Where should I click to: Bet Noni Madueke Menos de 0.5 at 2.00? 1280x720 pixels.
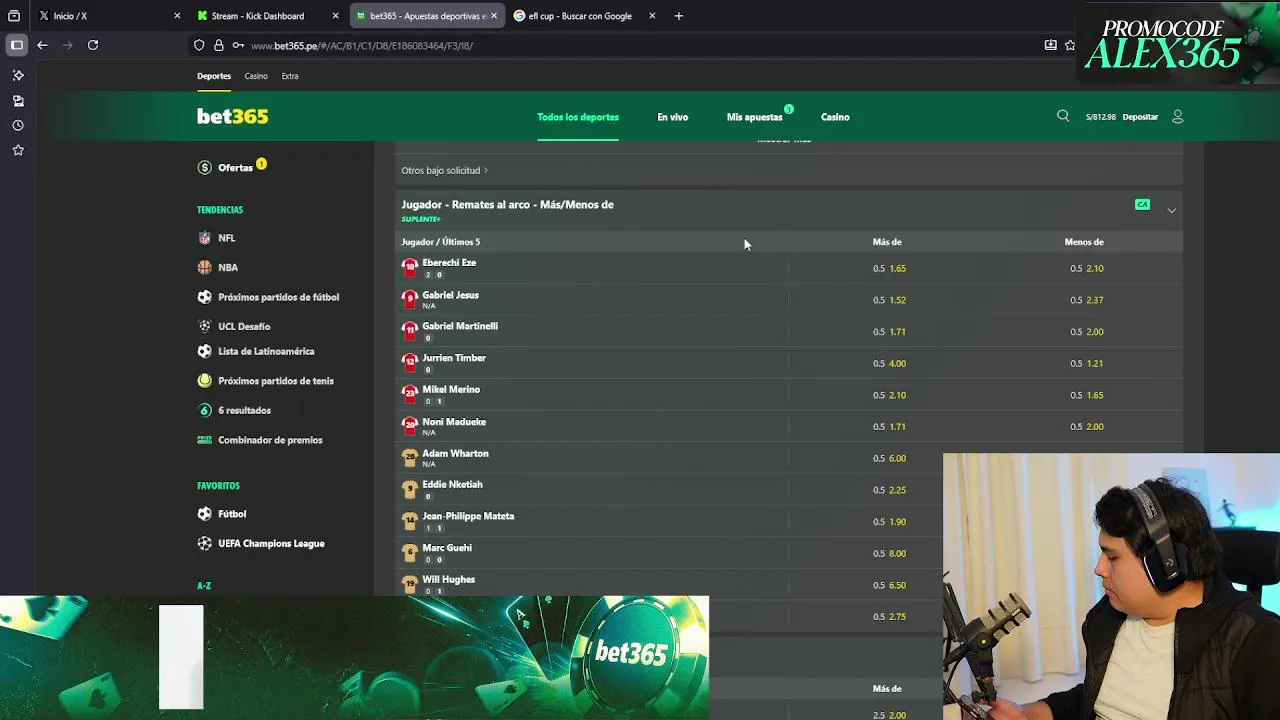point(1087,427)
